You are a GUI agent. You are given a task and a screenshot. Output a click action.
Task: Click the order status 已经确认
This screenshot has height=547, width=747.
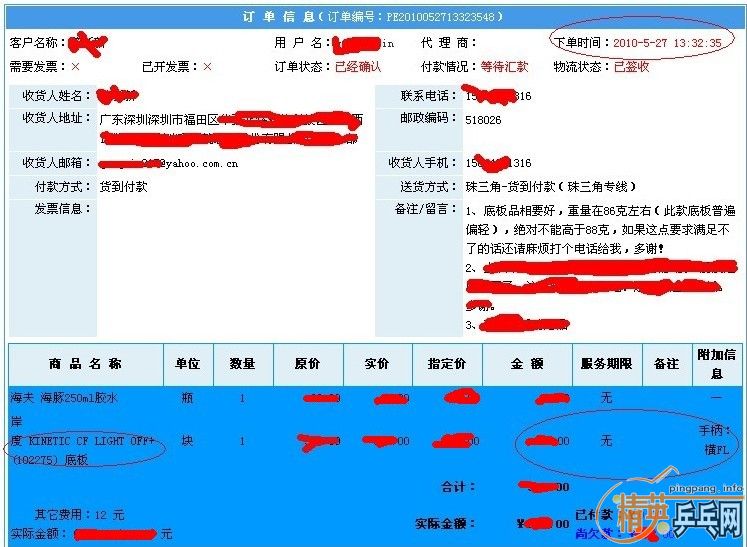click(x=358, y=67)
